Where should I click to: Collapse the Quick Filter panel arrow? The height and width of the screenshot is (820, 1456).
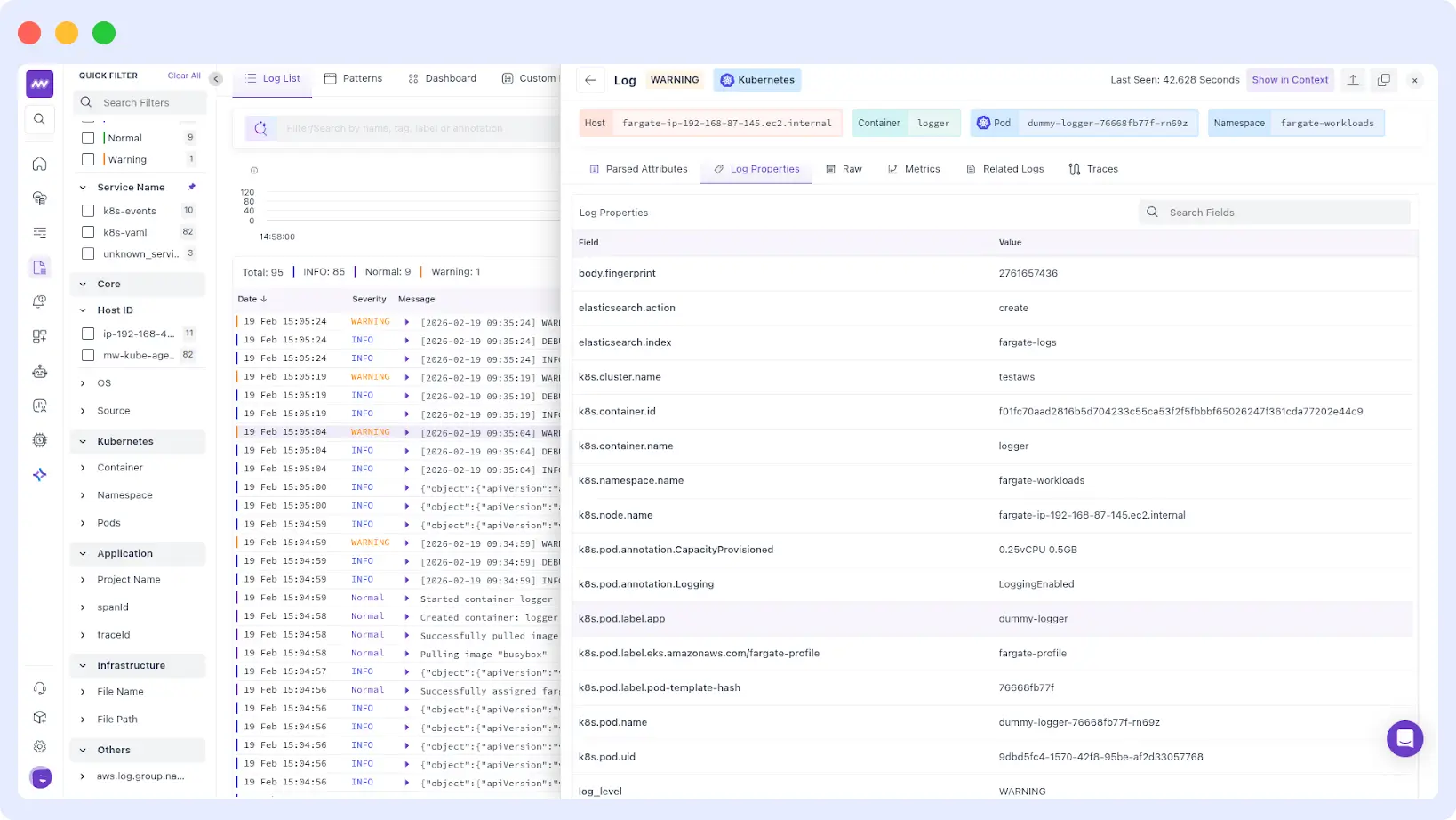click(216, 79)
